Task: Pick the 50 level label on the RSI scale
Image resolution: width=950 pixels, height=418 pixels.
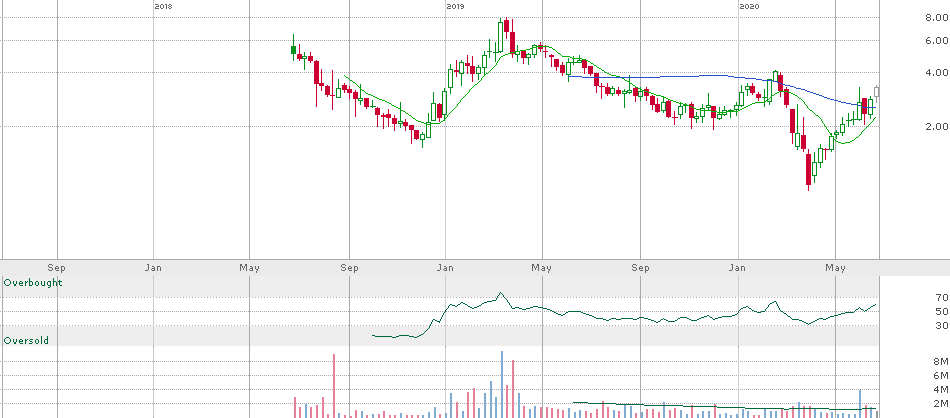Action: (942, 311)
